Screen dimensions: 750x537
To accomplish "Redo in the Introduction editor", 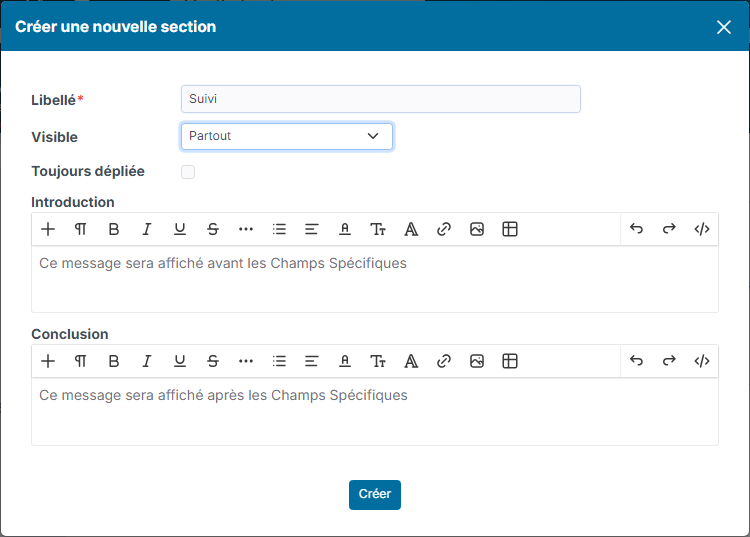I will (669, 229).
